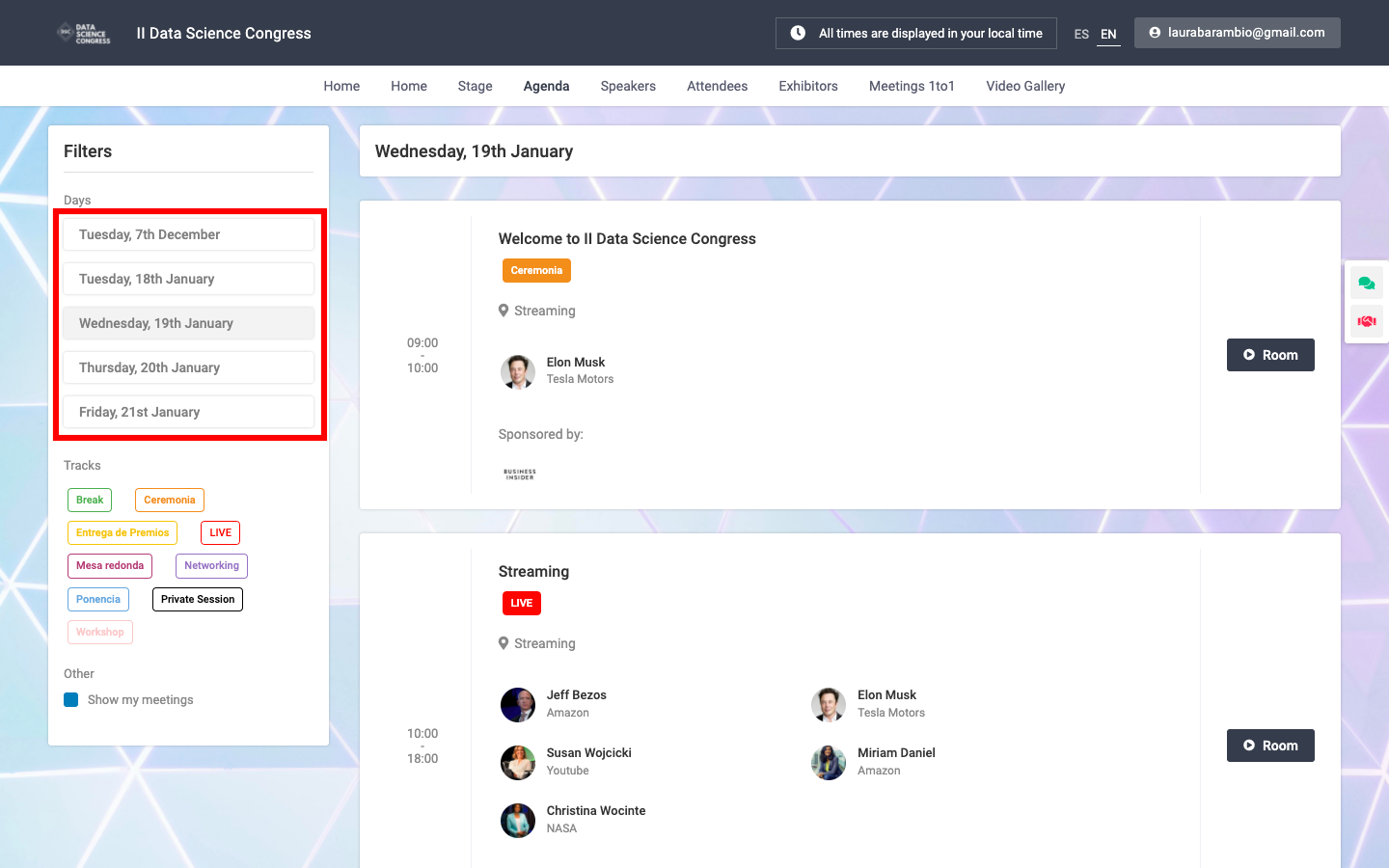This screenshot has height=868, width=1389.
Task: Click location pin in Welcome session
Action: pyautogui.click(x=504, y=311)
